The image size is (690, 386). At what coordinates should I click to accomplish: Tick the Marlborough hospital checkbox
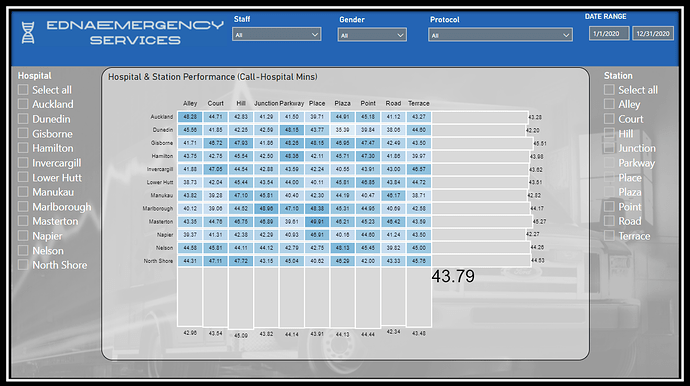23,206
